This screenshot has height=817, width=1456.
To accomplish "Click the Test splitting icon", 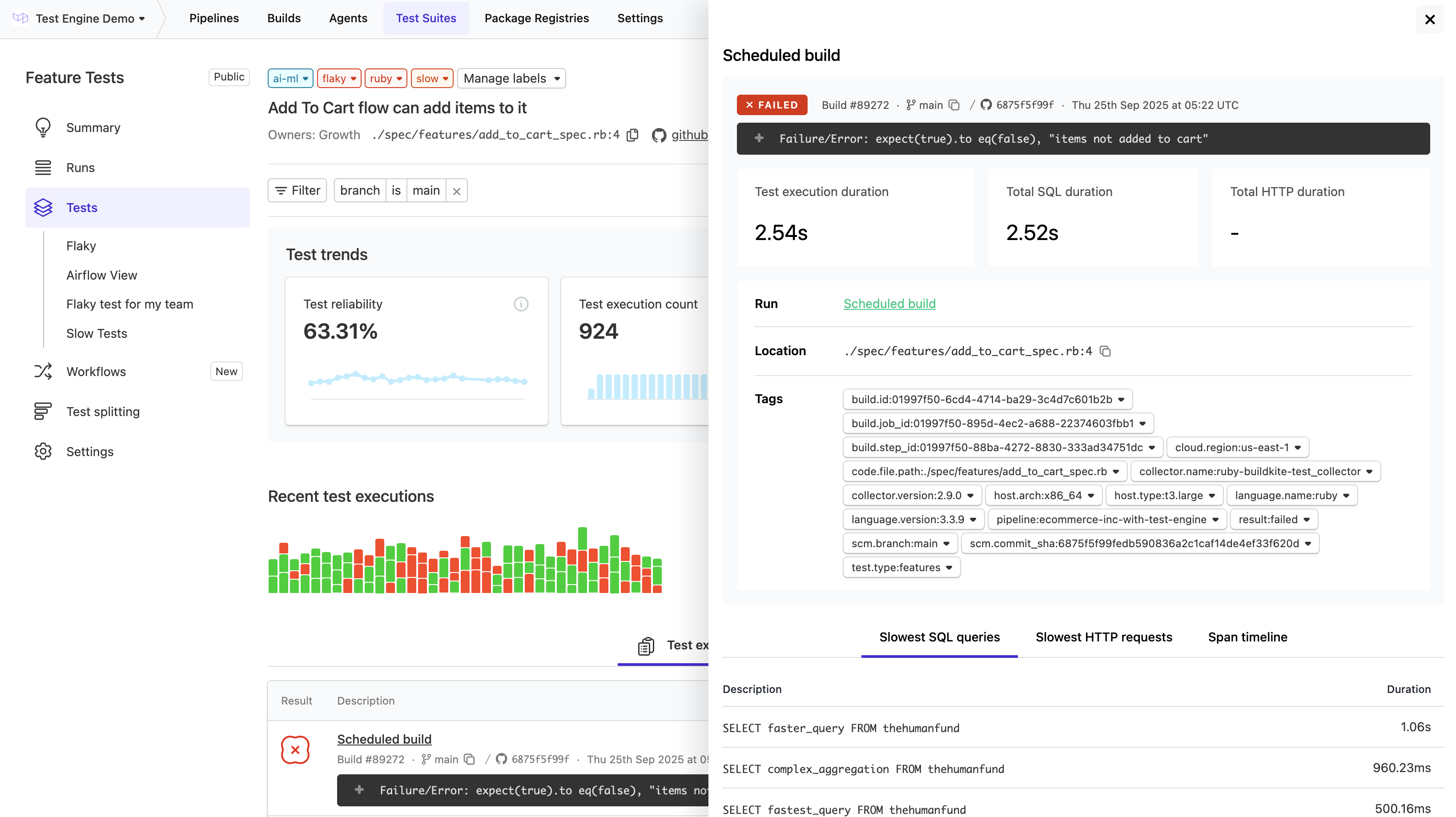I will coord(43,411).
